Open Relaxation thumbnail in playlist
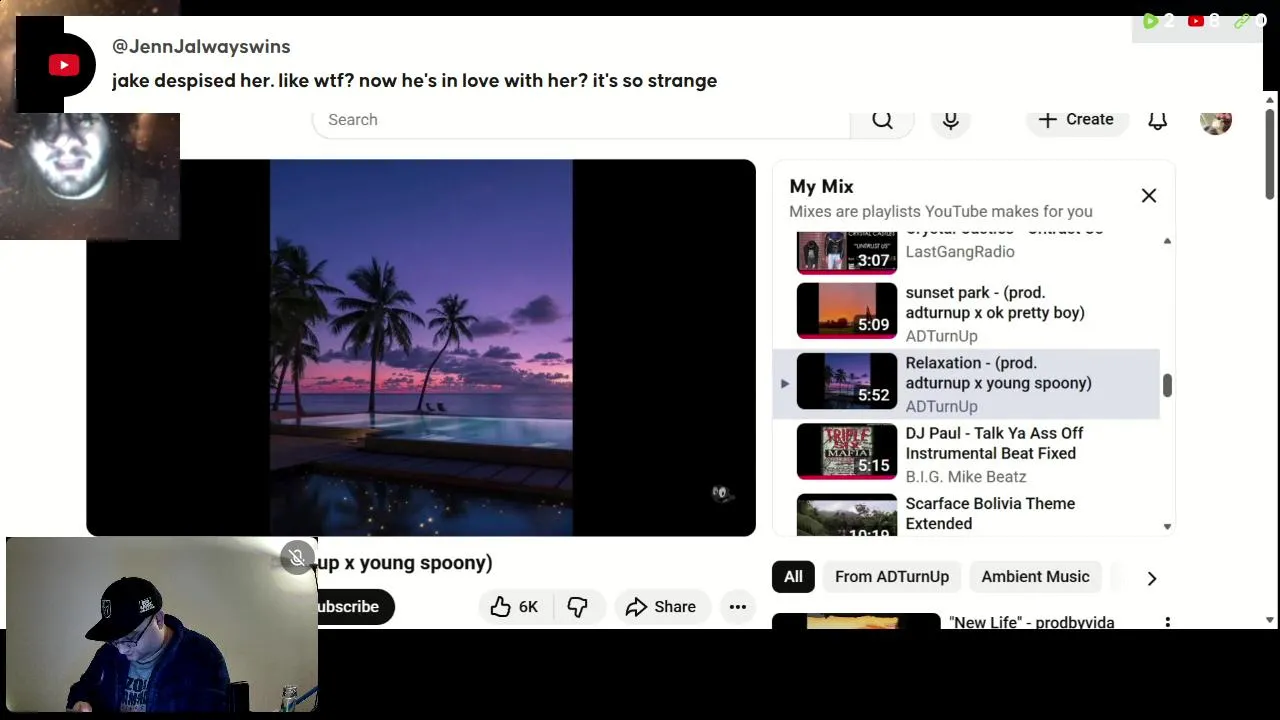Screen dimensions: 1280x720 point(847,381)
